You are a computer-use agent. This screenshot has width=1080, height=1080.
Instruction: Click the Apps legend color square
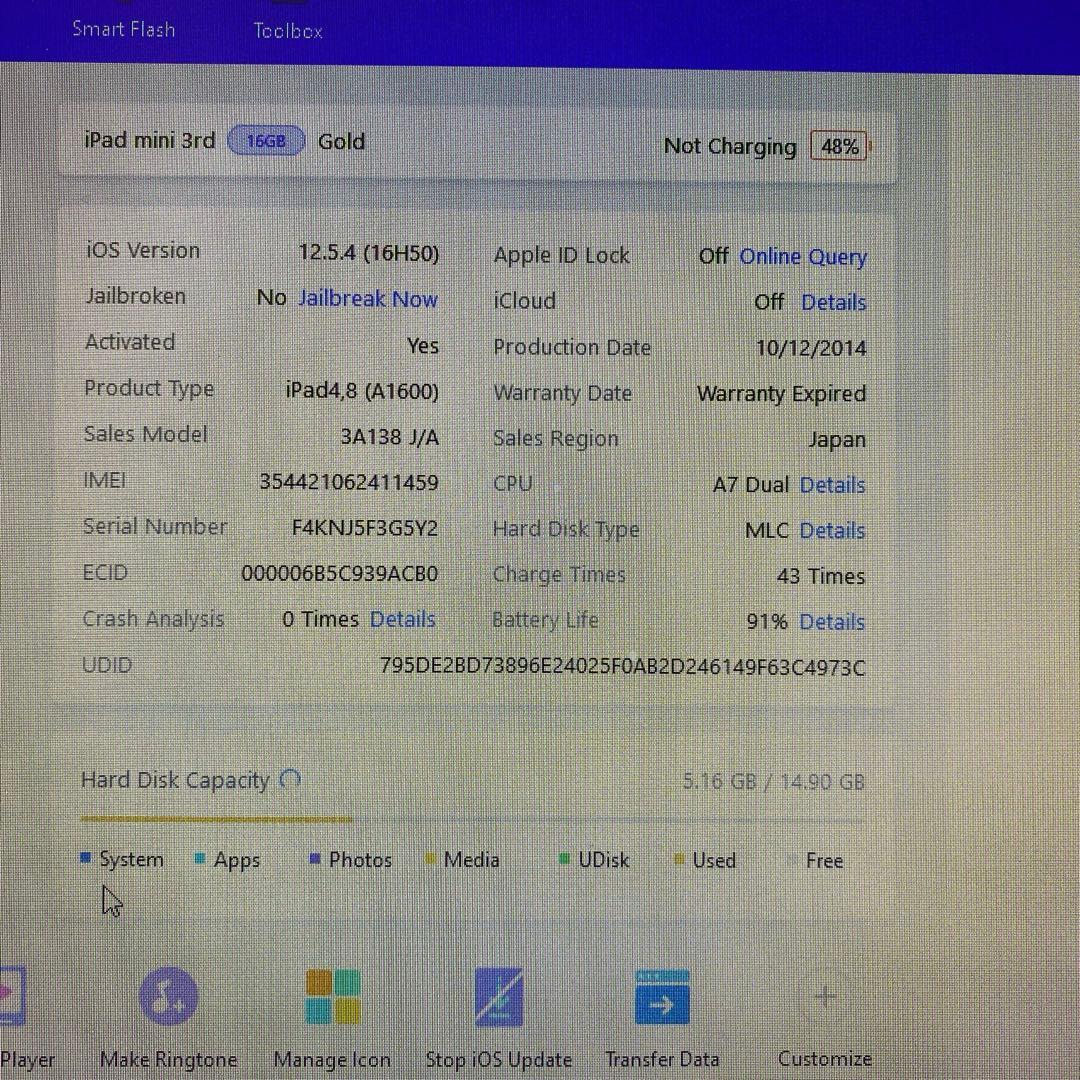[200, 858]
